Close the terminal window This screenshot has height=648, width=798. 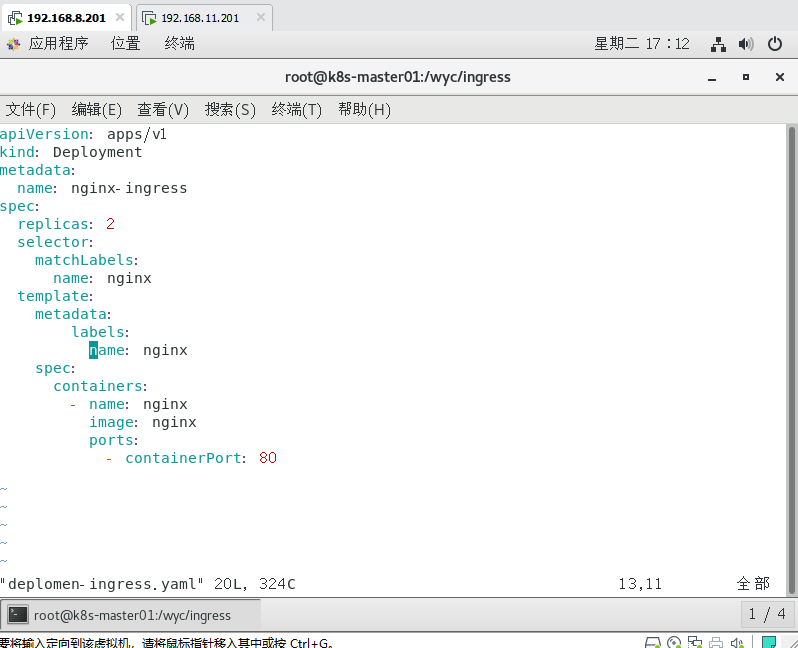pyautogui.click(x=780, y=77)
